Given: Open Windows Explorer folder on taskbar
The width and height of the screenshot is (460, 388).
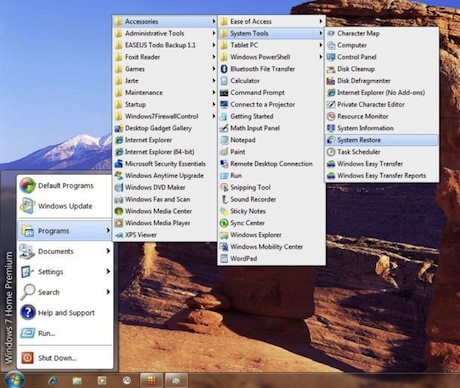Looking at the screenshot, I should click(x=77, y=380).
